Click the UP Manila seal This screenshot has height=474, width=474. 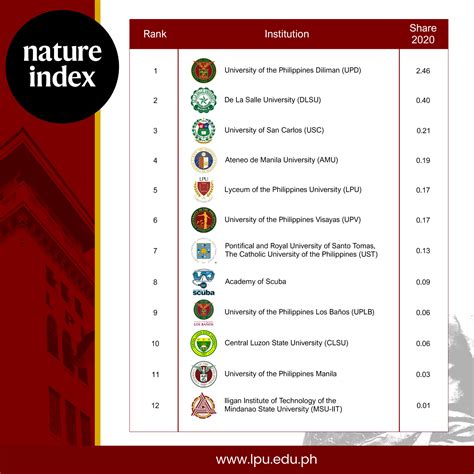(x=204, y=374)
